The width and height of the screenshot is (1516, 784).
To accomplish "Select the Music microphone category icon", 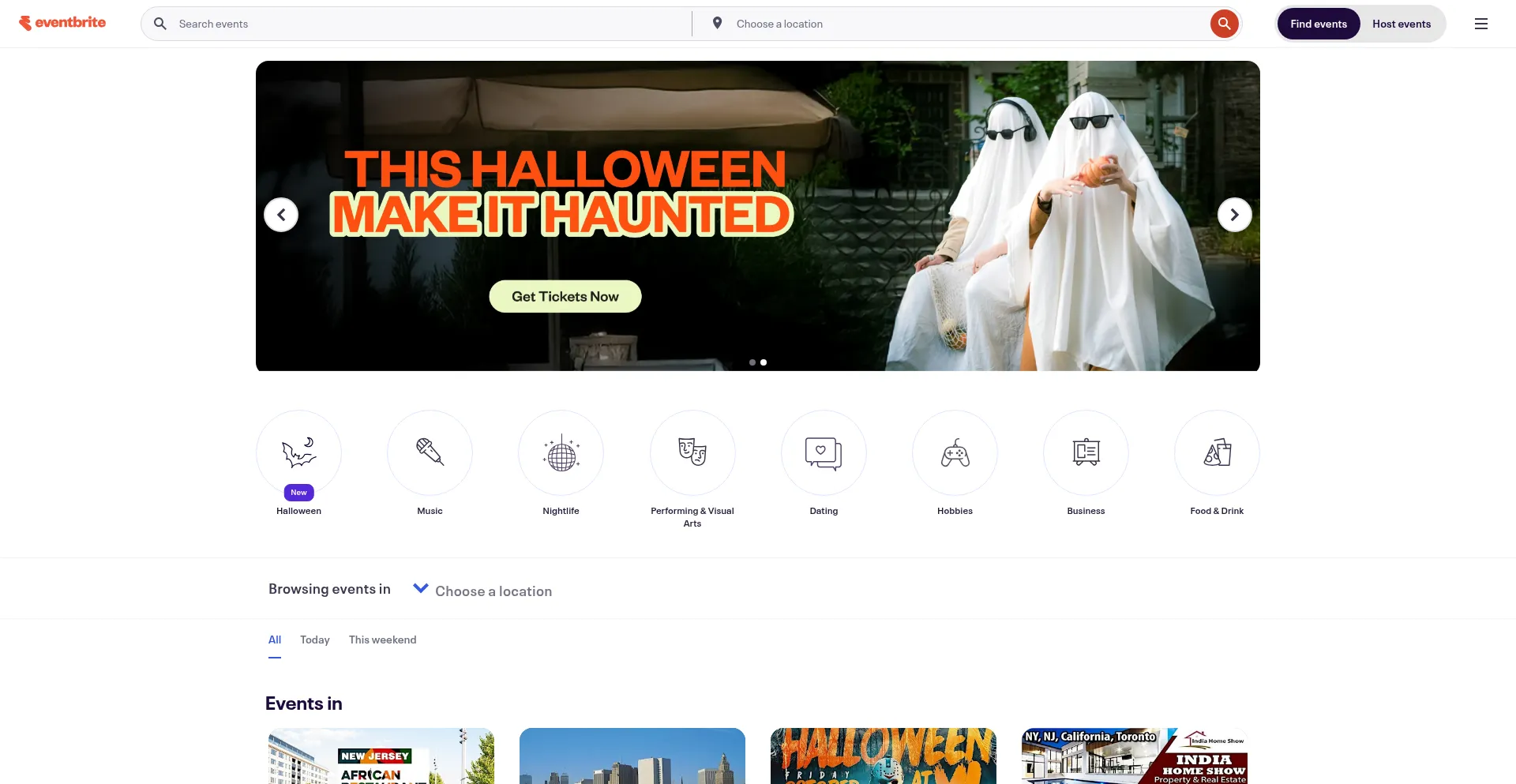I will (430, 452).
